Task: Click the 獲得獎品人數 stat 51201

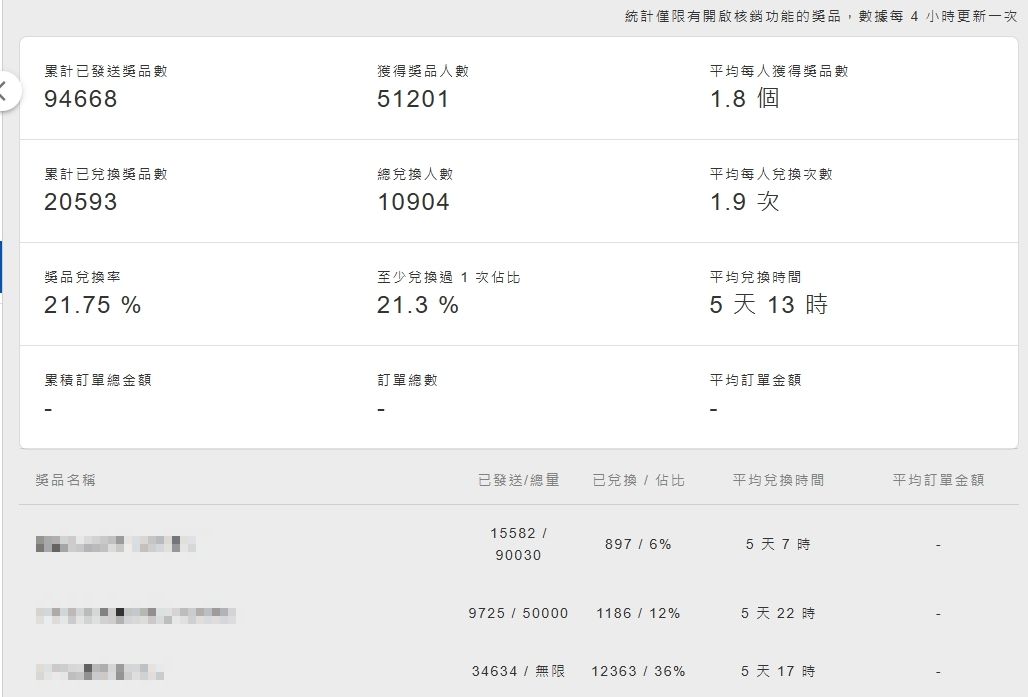Action: point(413,99)
